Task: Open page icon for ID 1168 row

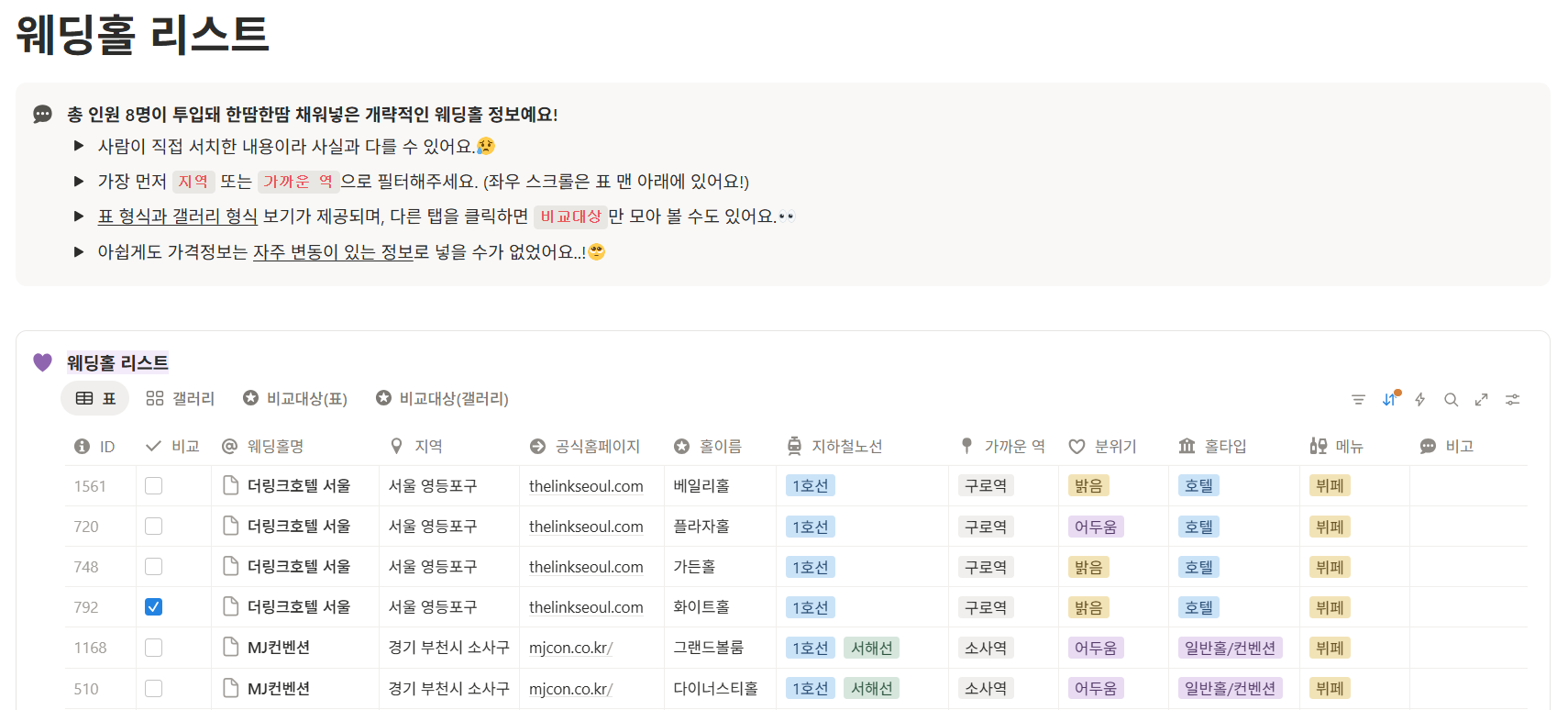Action: (x=231, y=647)
